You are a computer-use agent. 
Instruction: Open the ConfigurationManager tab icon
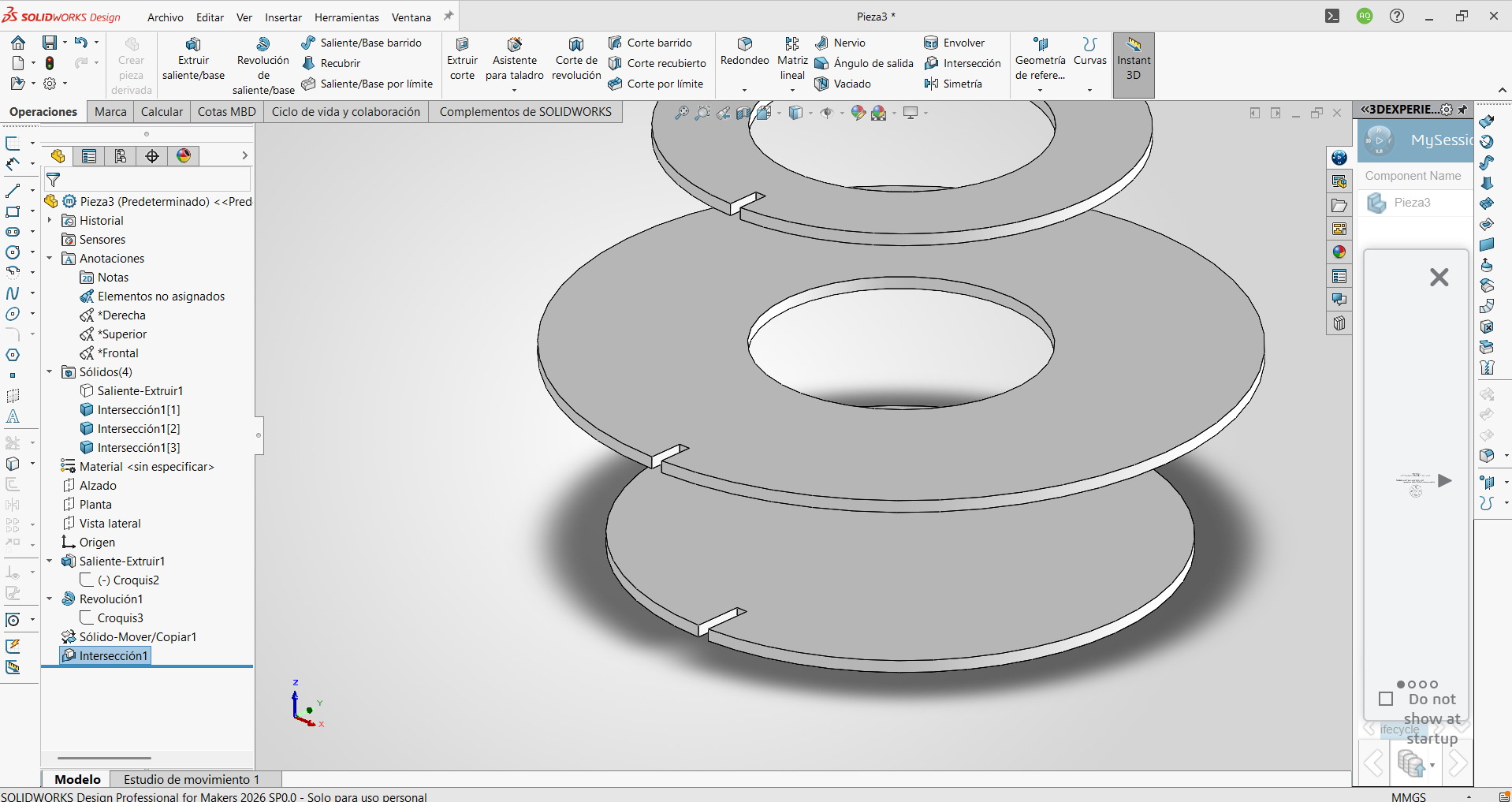(121, 156)
